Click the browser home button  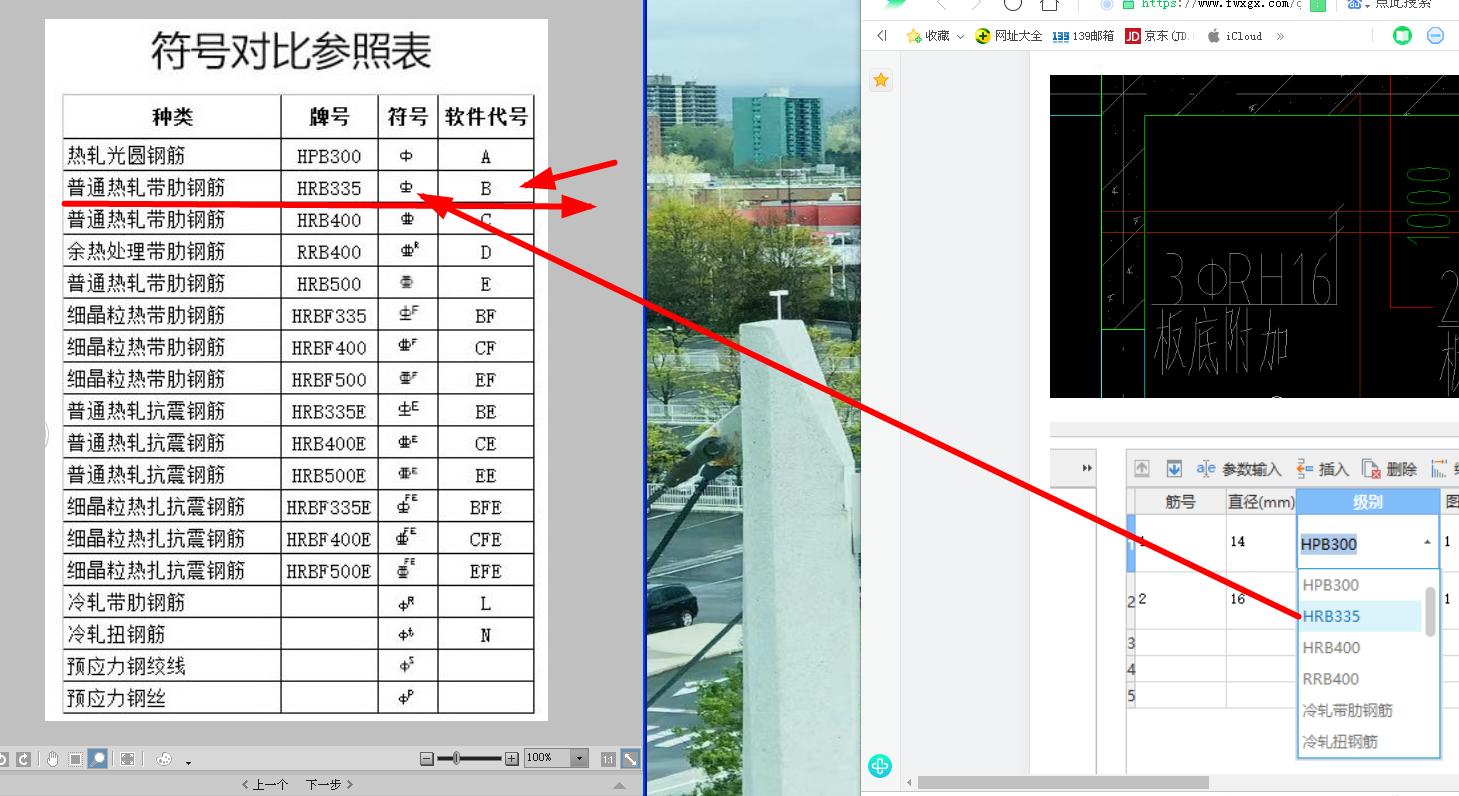(1049, 4)
